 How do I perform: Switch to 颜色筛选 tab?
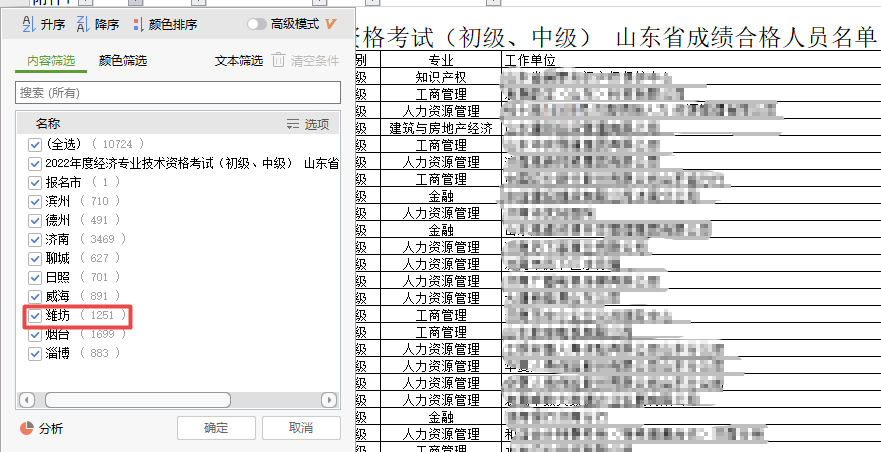(122, 61)
